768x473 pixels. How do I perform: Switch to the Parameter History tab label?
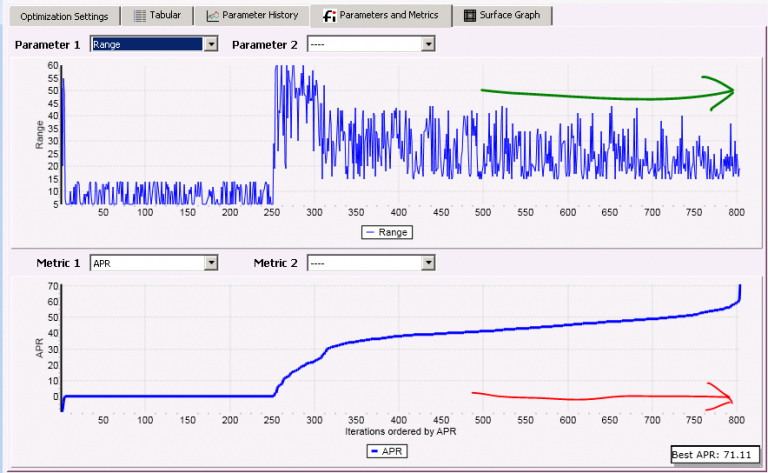coord(260,16)
